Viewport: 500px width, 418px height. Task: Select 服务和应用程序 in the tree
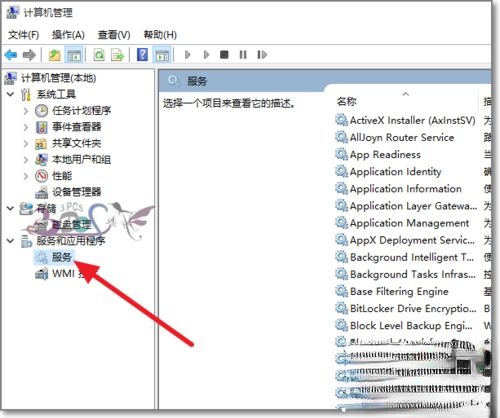coord(71,240)
